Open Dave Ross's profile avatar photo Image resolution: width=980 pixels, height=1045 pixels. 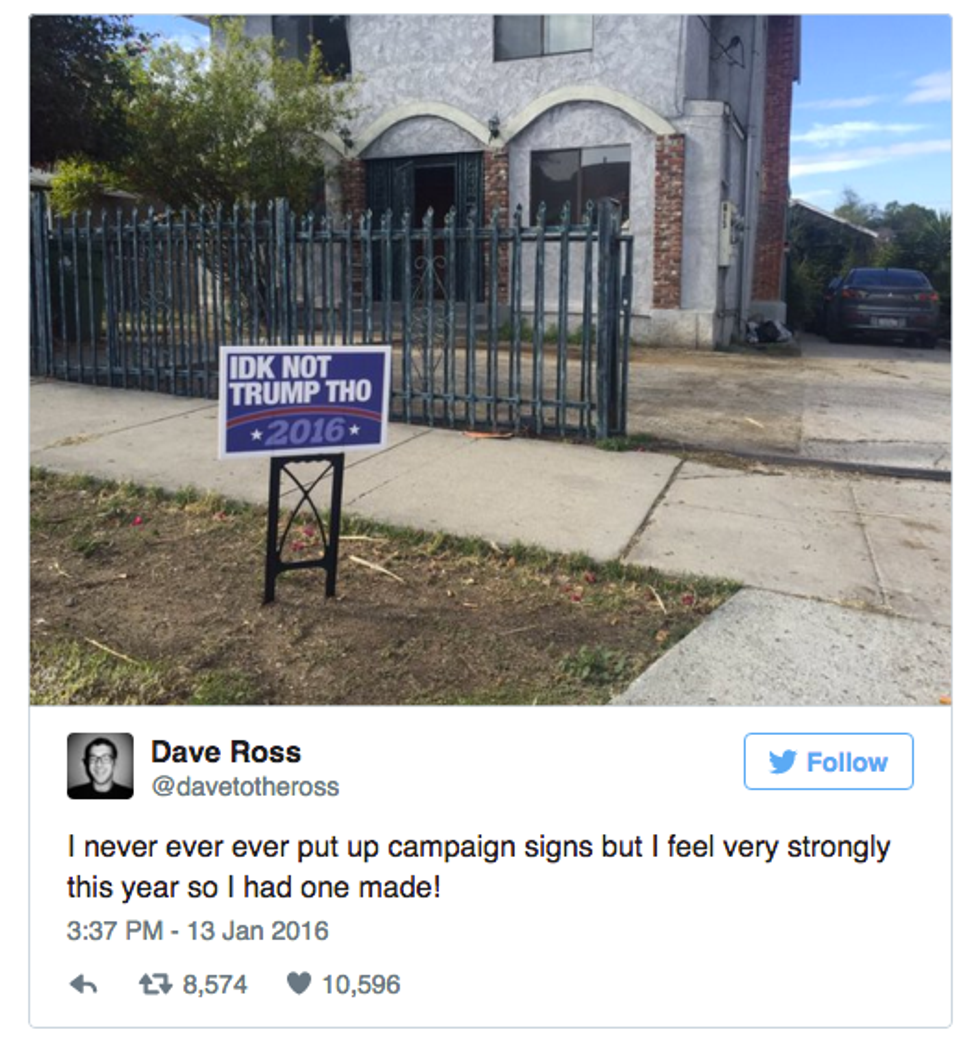tap(100, 766)
